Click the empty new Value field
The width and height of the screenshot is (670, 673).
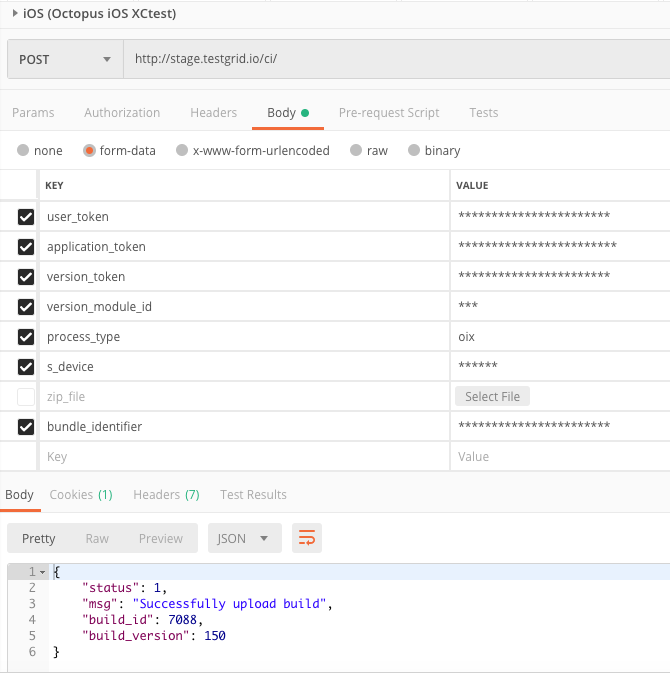pyautogui.click(x=560, y=456)
